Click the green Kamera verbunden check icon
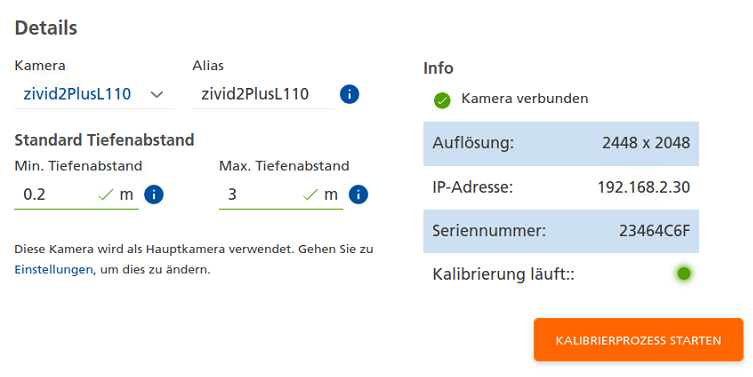 pos(442,100)
